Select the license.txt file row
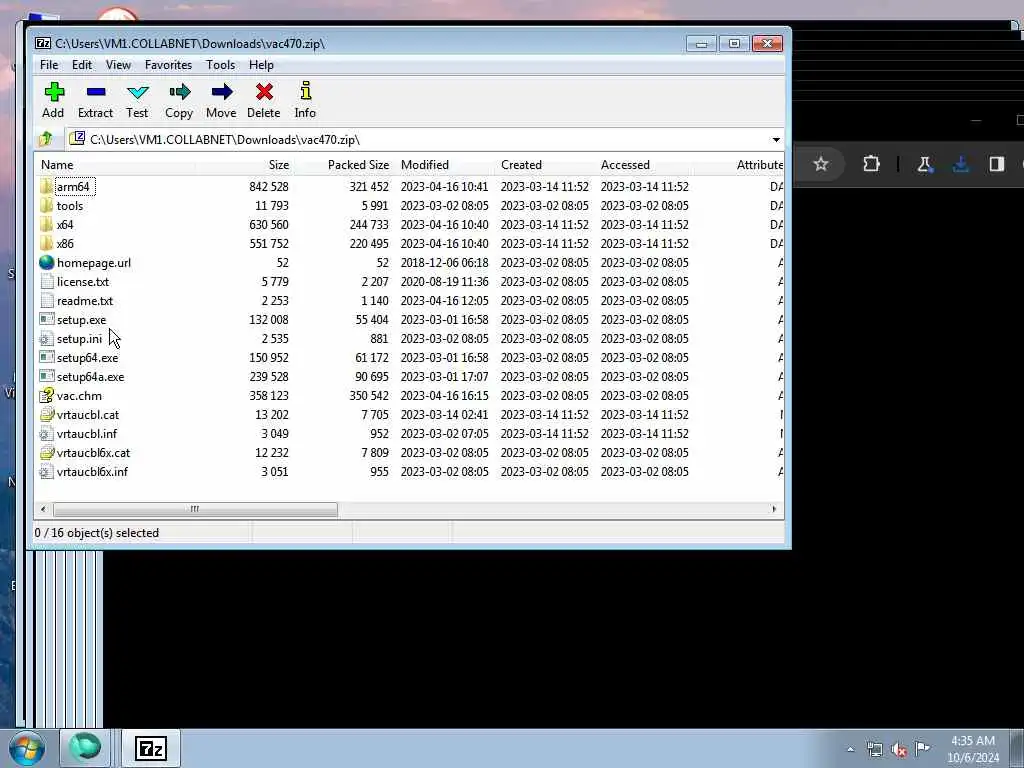 tap(409, 281)
